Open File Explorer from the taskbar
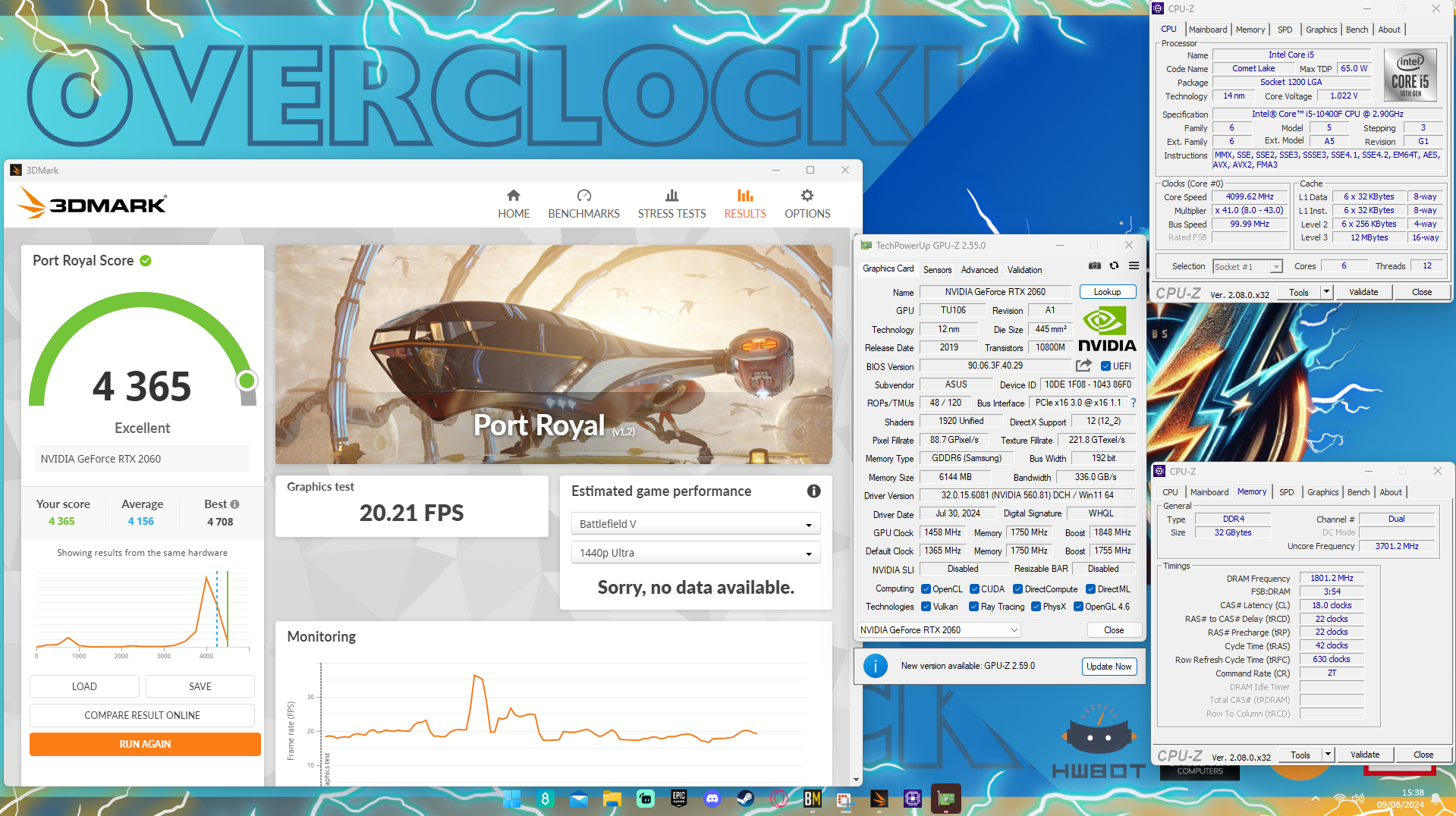 [x=612, y=799]
